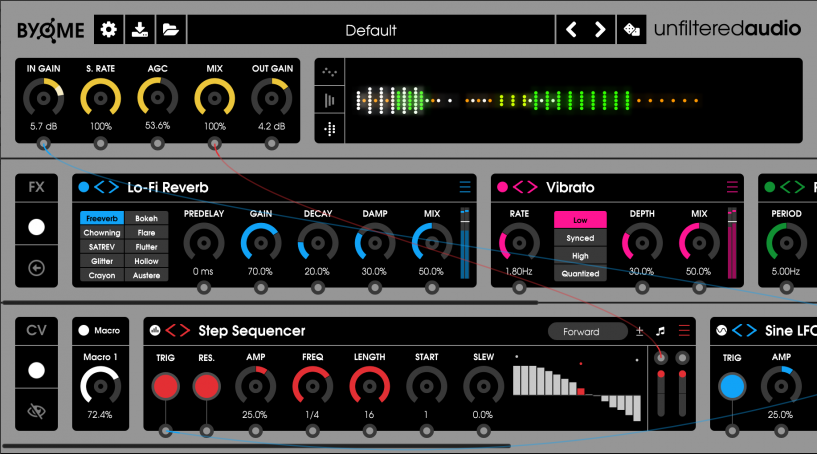Screen dimensions: 817x454
Task: Go to the previous preset arrow
Action: coord(571,29)
